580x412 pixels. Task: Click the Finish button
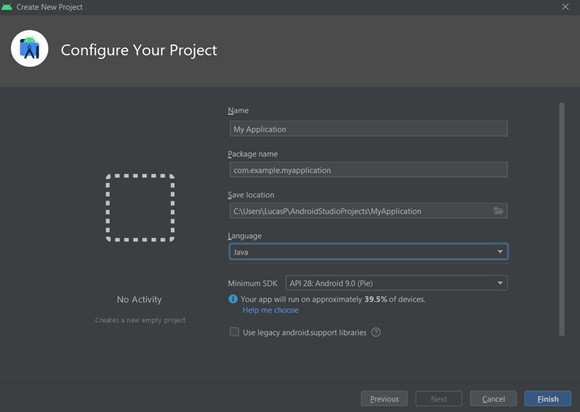point(547,399)
